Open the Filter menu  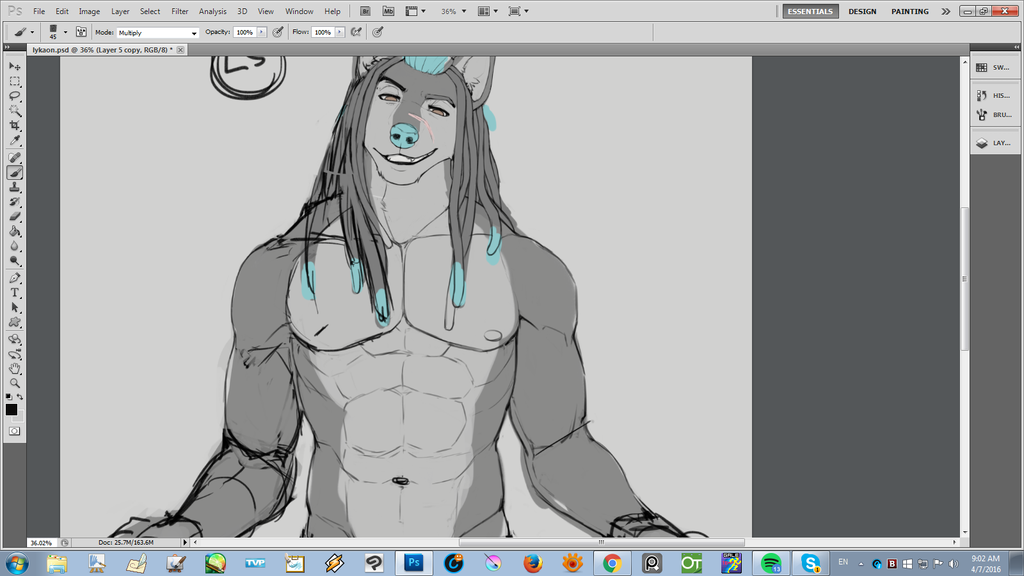click(x=179, y=11)
